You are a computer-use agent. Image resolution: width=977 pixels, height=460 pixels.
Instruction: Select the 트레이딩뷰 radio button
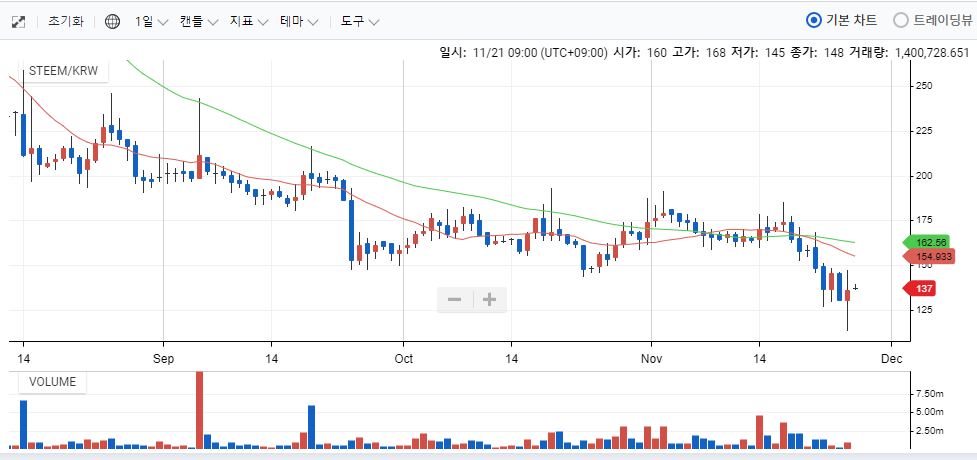901,21
